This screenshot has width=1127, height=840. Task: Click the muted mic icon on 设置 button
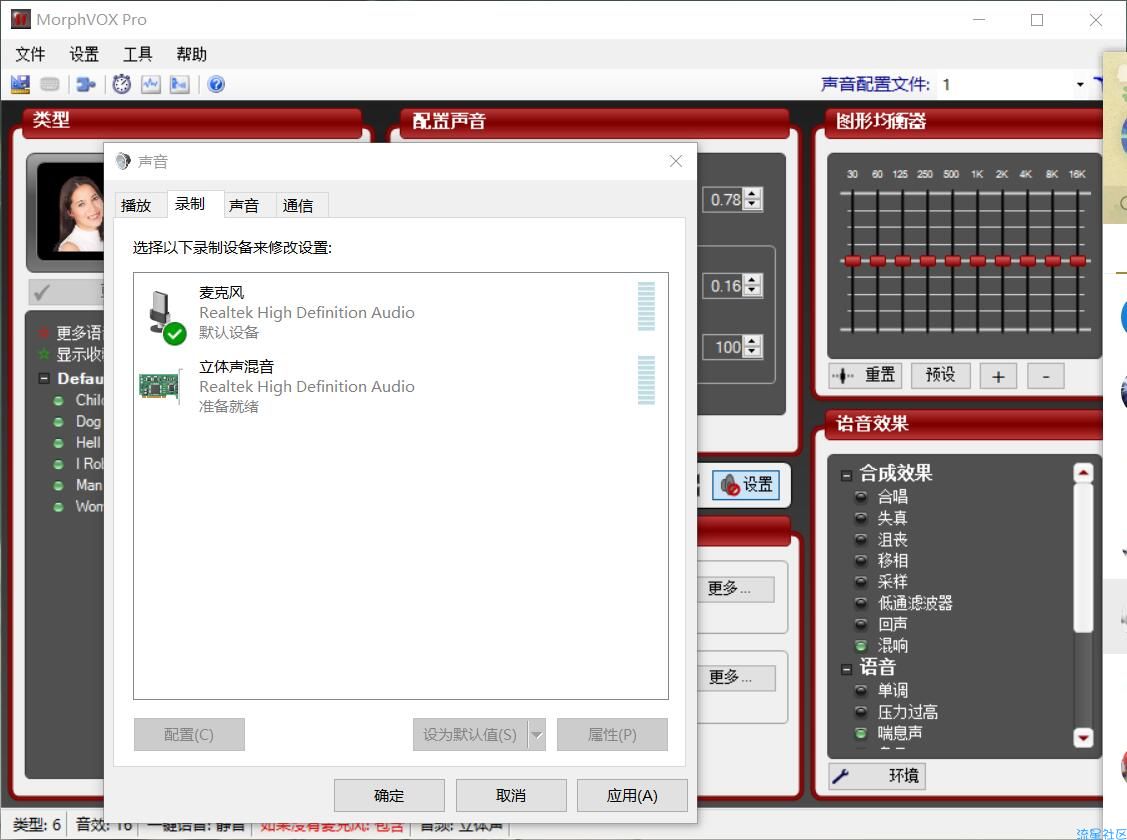(x=730, y=485)
